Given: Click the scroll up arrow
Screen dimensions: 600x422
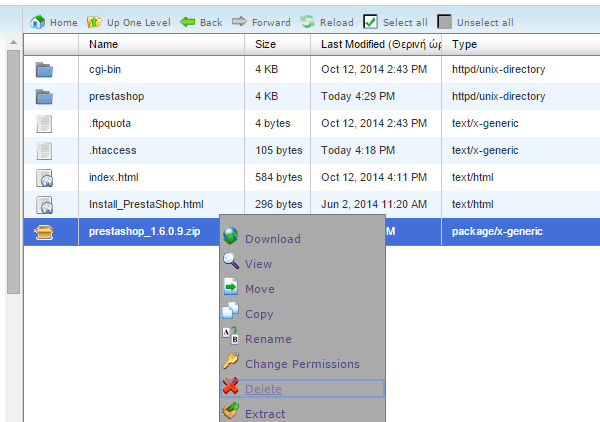Looking at the screenshot, I should pyautogui.click(x=13, y=44).
